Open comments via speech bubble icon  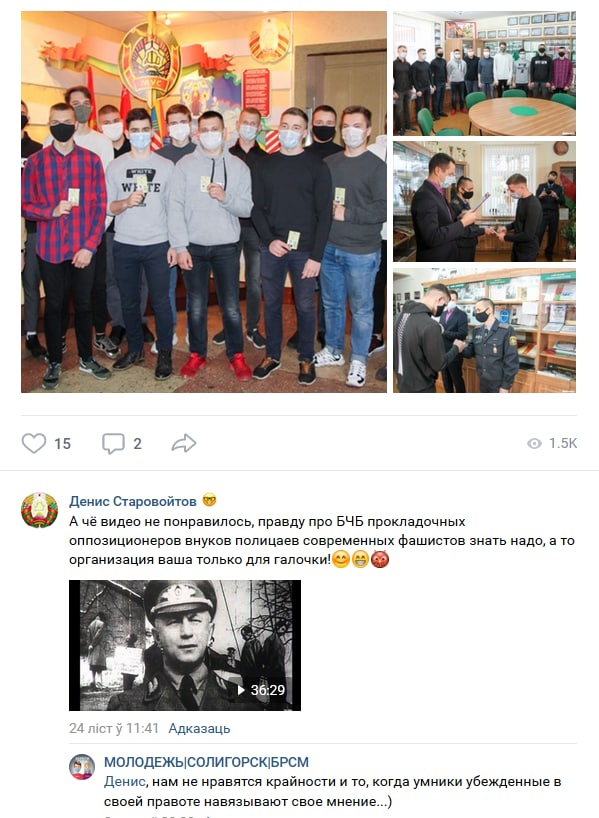point(113,443)
